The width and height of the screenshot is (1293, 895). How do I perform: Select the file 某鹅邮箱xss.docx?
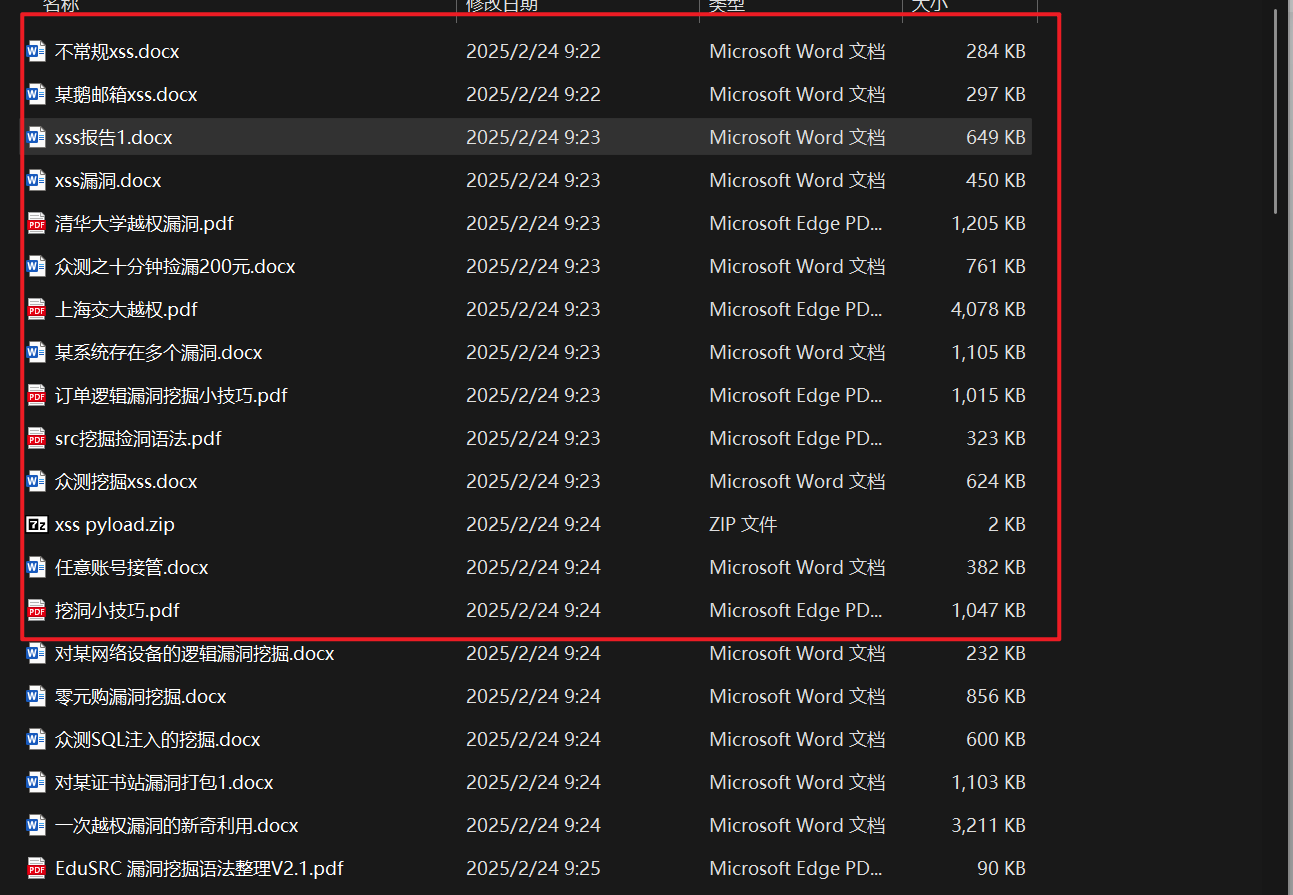(126, 94)
